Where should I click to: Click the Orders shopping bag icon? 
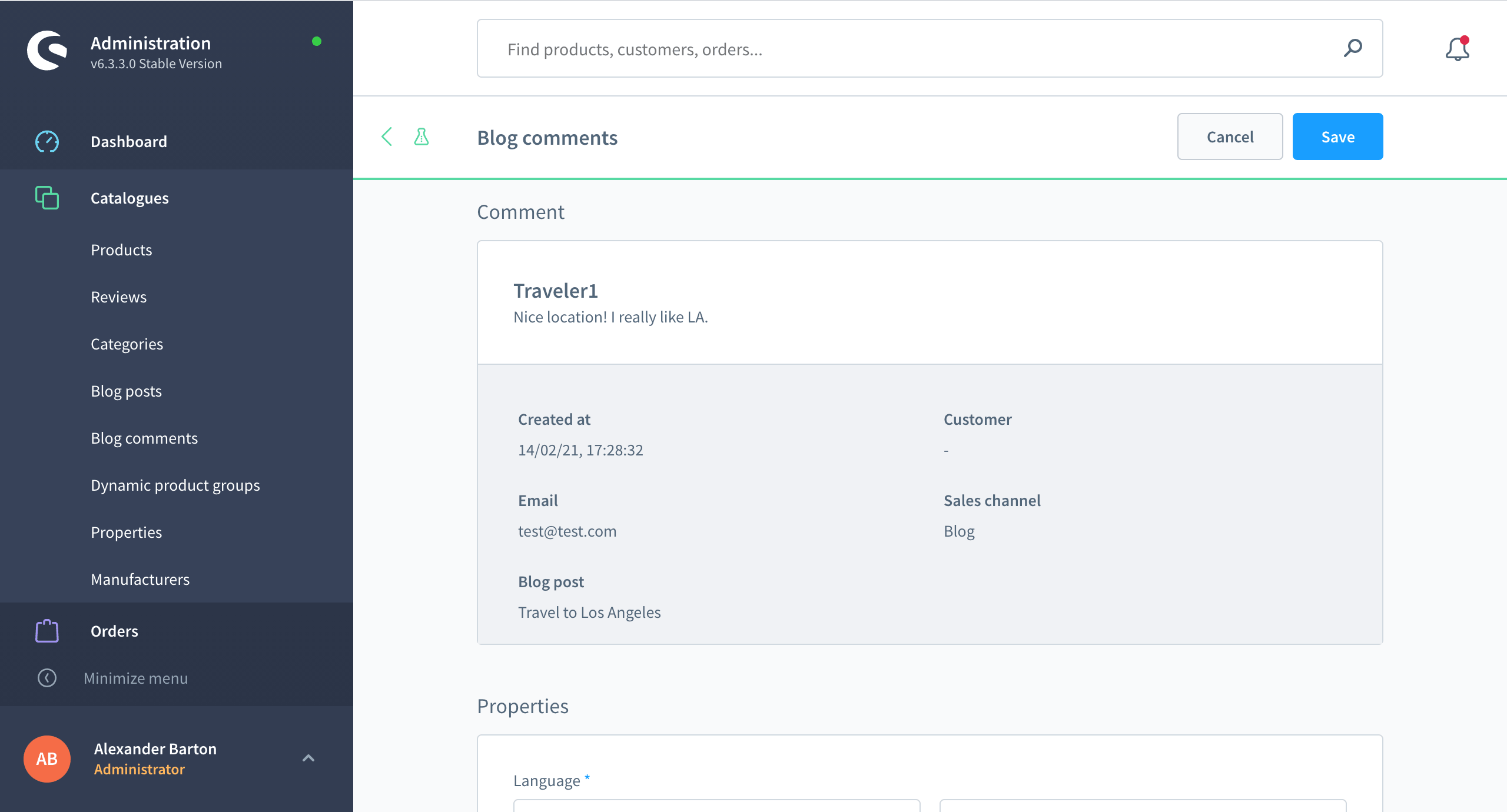(47, 631)
